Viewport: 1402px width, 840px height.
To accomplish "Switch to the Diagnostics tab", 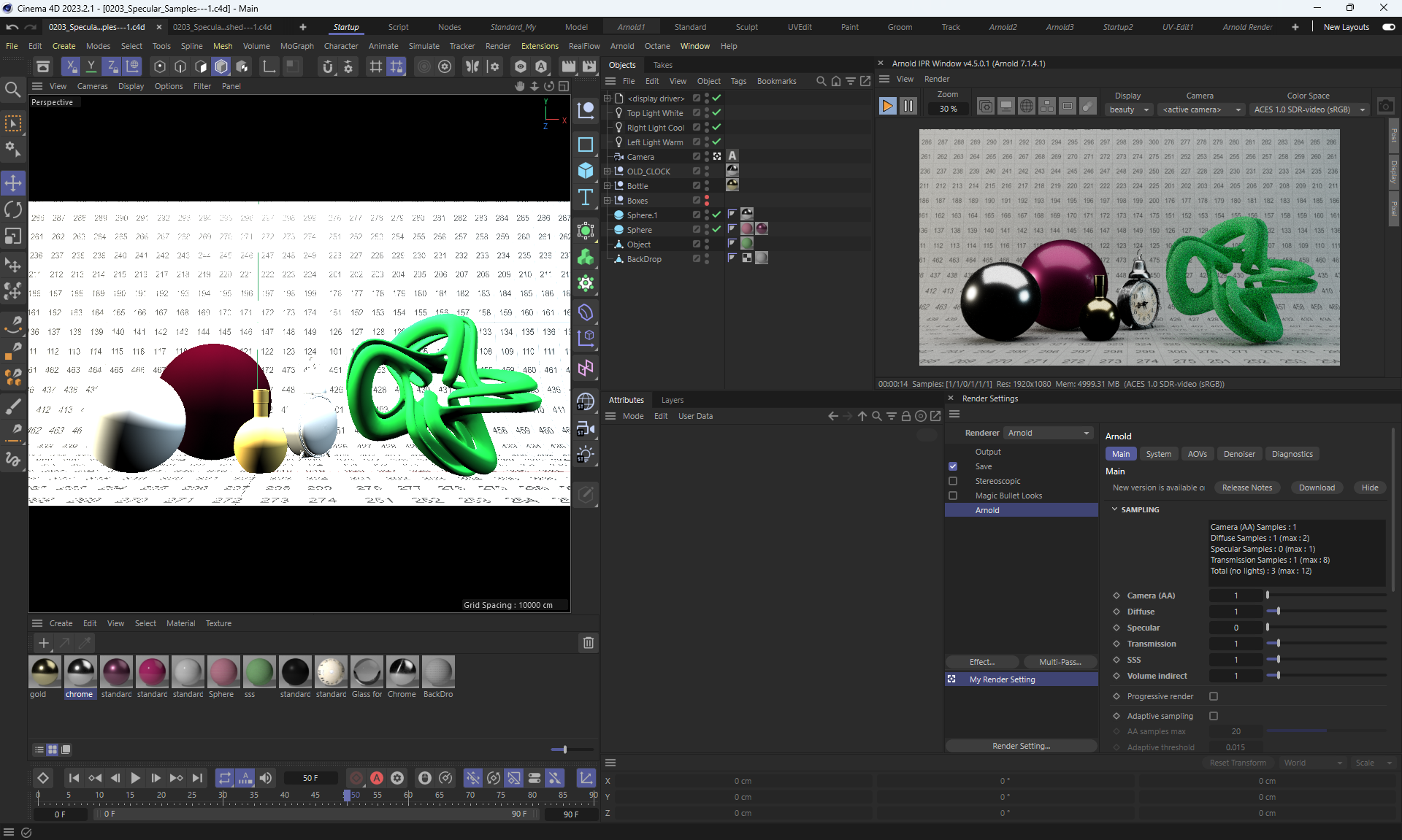I will tap(1292, 454).
